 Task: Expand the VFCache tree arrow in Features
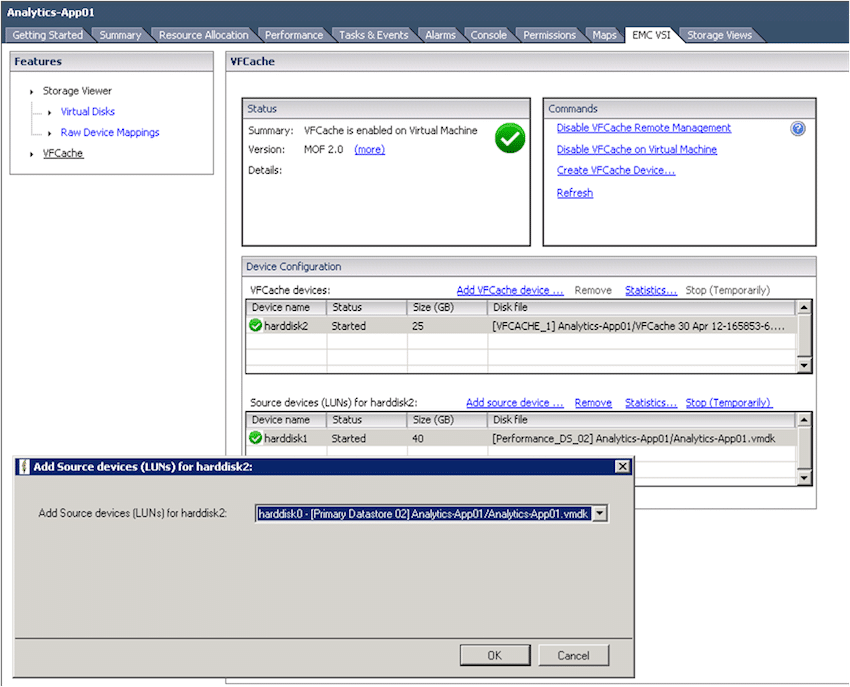tap(31, 154)
